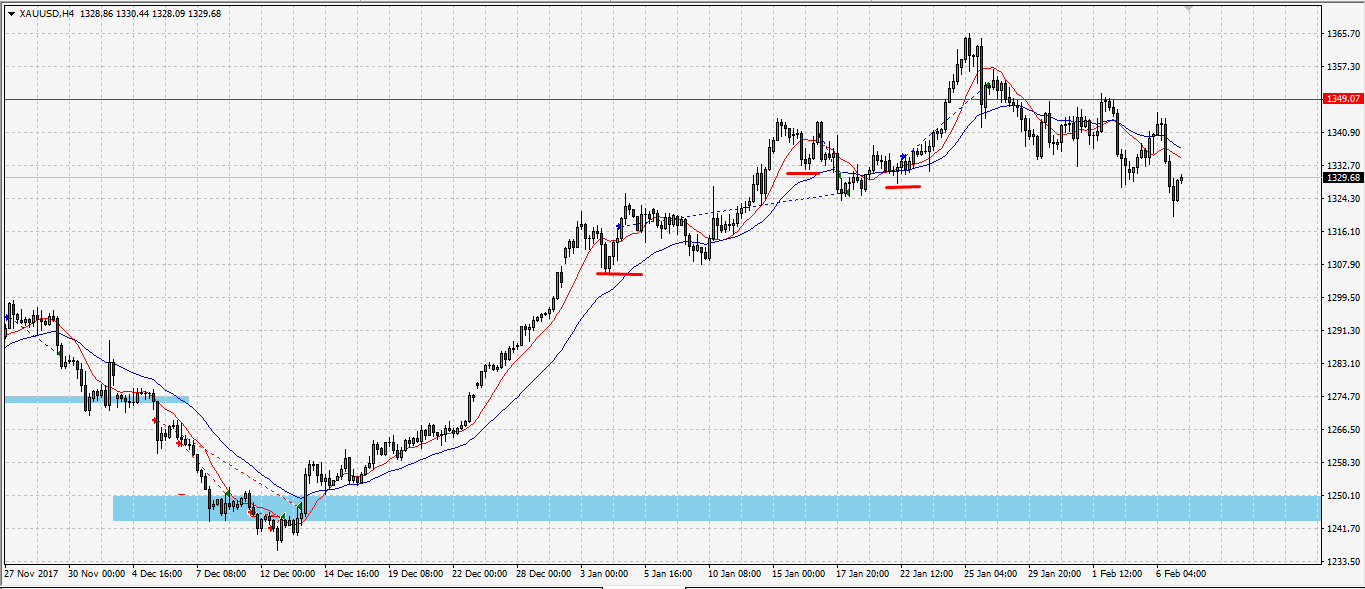This screenshot has height=589, width=1365.
Task: Select the short blue rectangle near 1274.70
Action: tap(96, 400)
